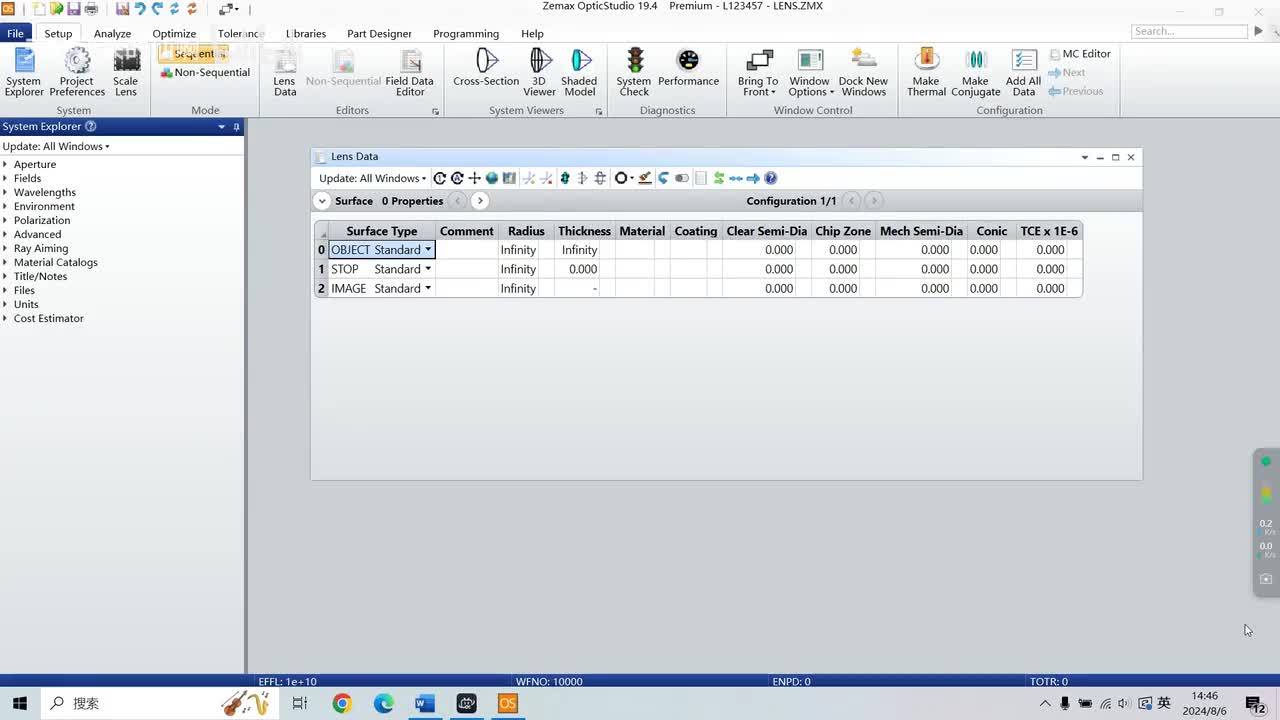Expand the Wavelengths tree item
This screenshot has height=720, width=1280.
click(x=6, y=192)
